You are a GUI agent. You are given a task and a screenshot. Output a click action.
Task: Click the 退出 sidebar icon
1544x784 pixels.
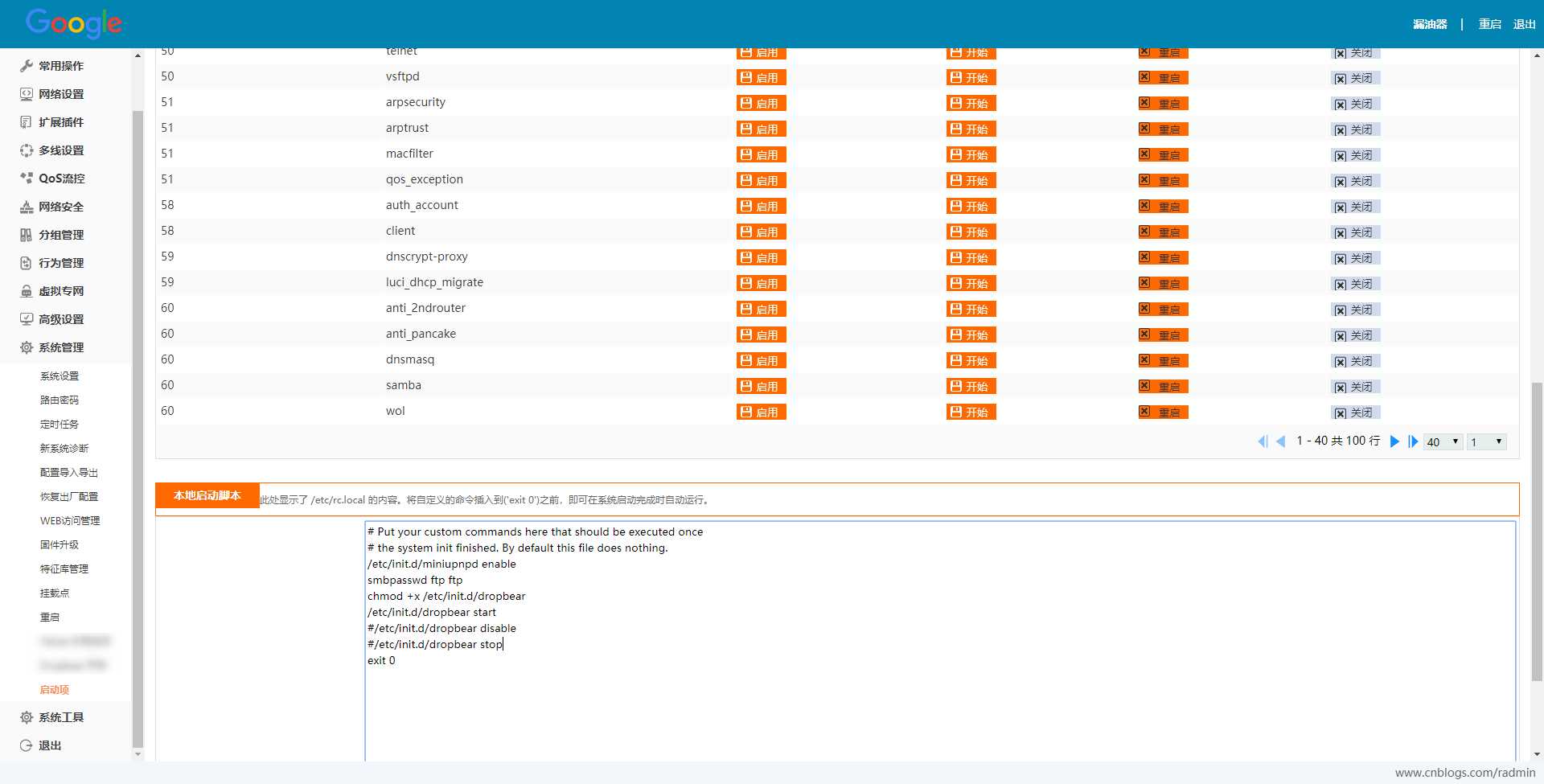click(27, 745)
